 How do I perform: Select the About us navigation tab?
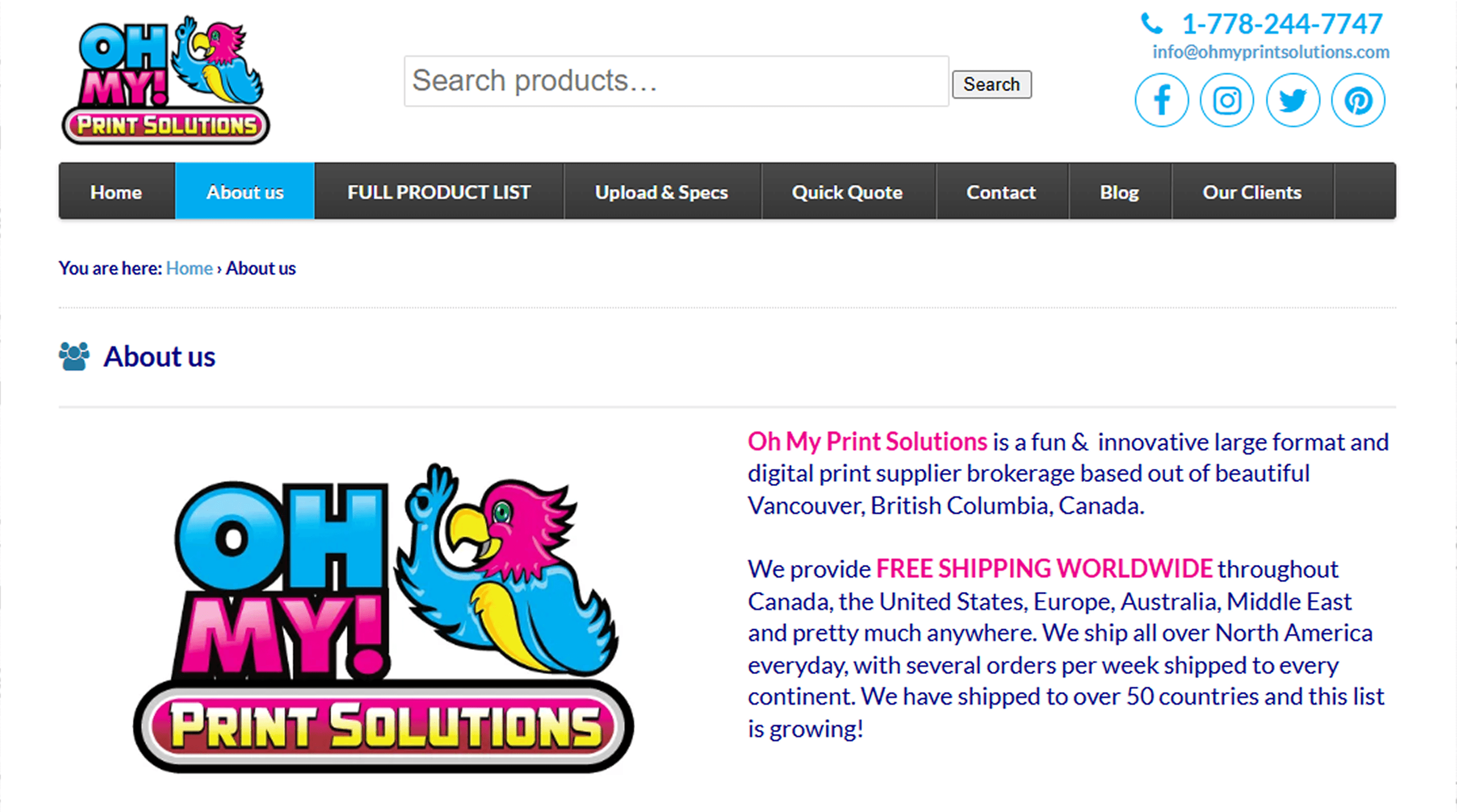pos(245,191)
